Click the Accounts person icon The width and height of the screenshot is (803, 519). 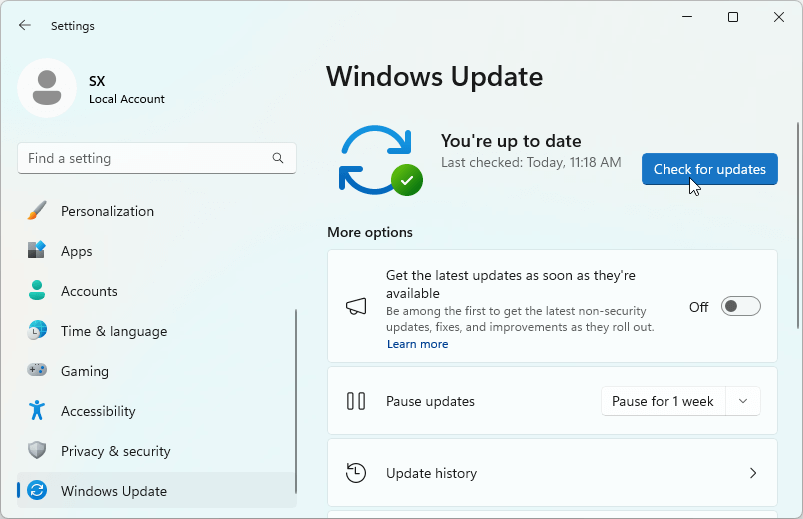point(37,290)
